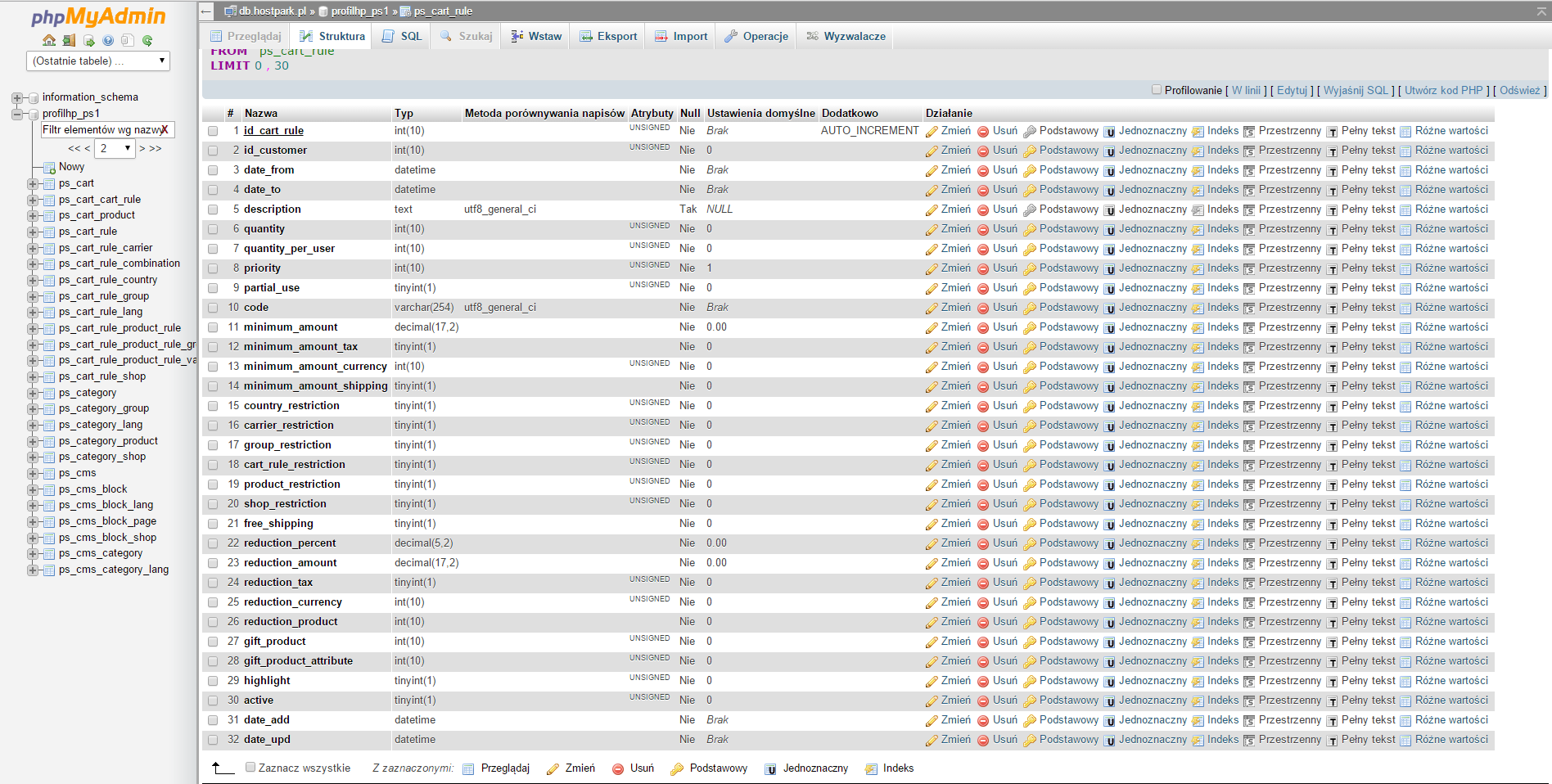
Task: Click the logout door icon
Action: click(69, 40)
